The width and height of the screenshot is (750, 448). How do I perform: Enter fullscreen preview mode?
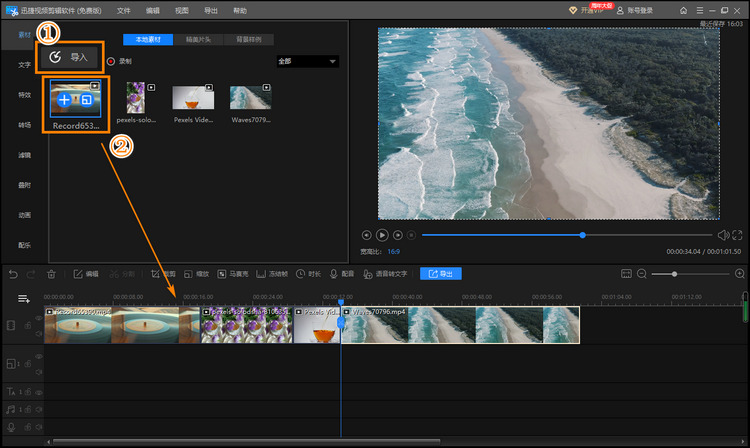737,235
